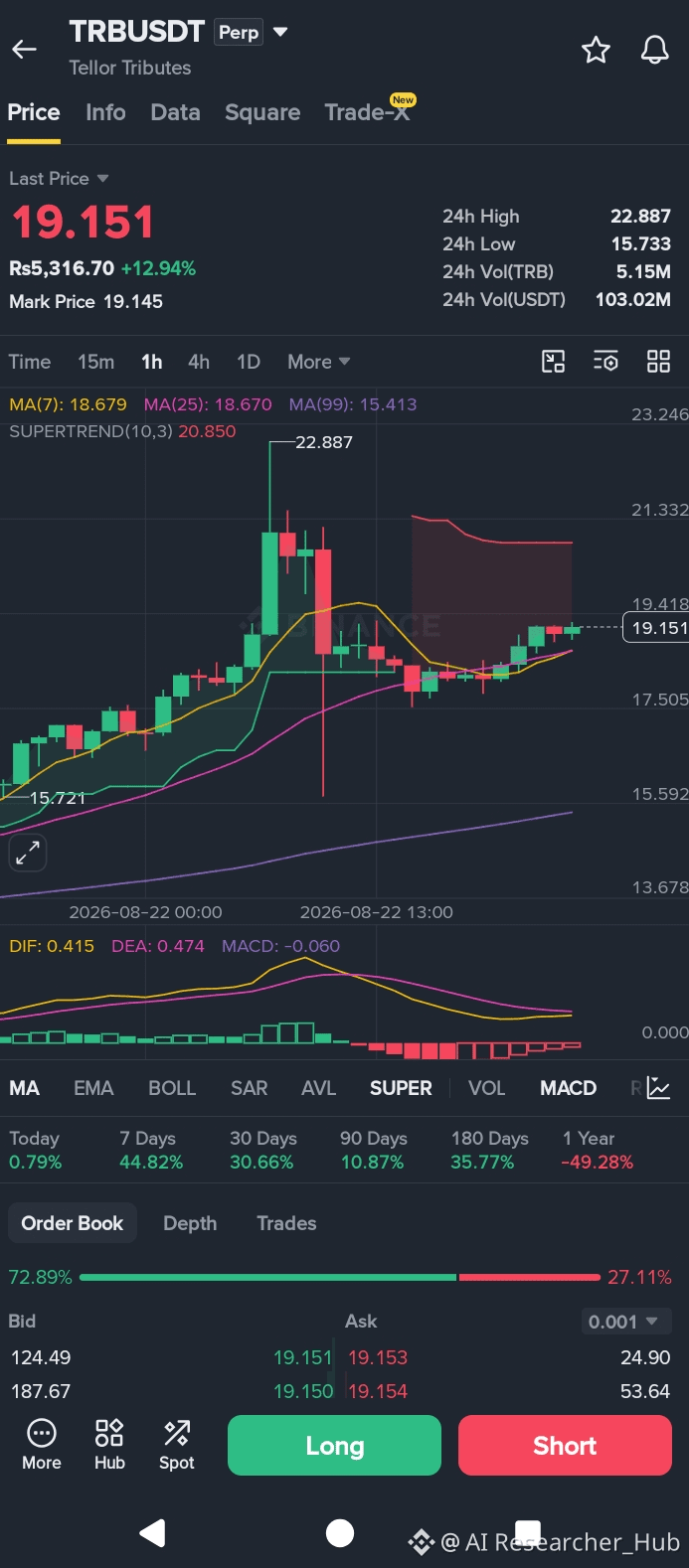Toggle SAR indicator
689x1568 pixels.
(x=249, y=1088)
